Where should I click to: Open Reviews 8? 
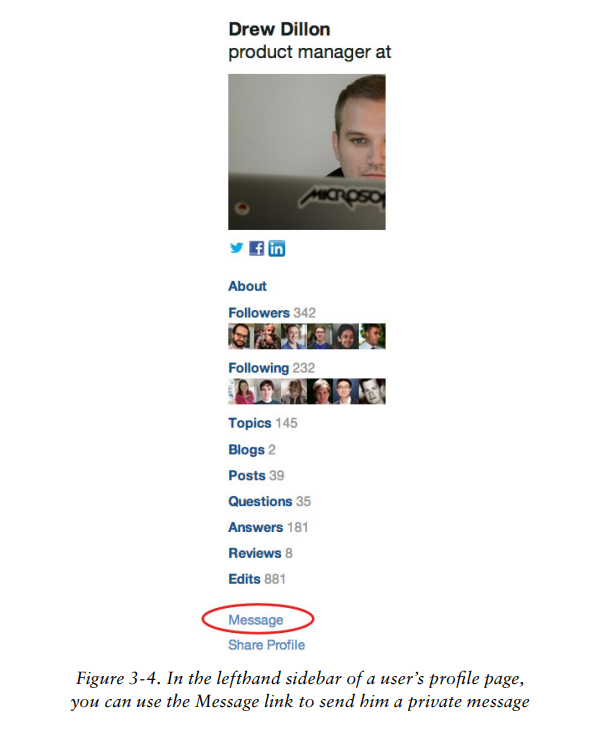point(261,553)
